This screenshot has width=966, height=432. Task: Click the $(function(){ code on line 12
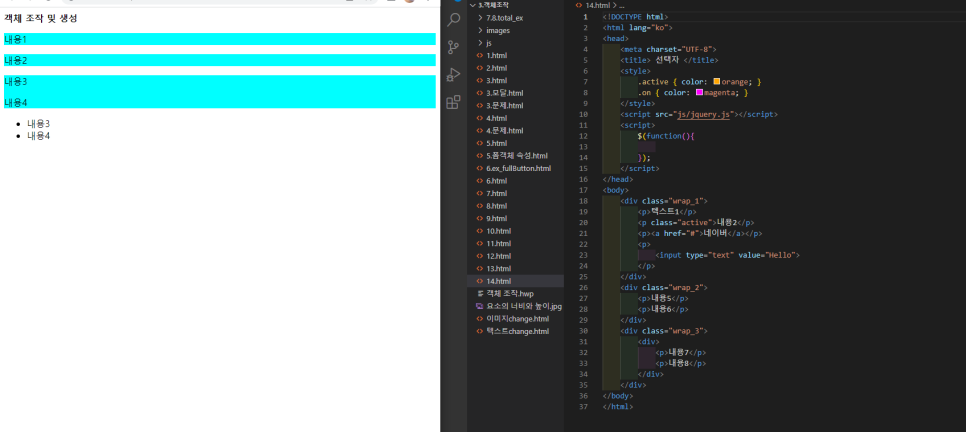[x=667, y=136]
